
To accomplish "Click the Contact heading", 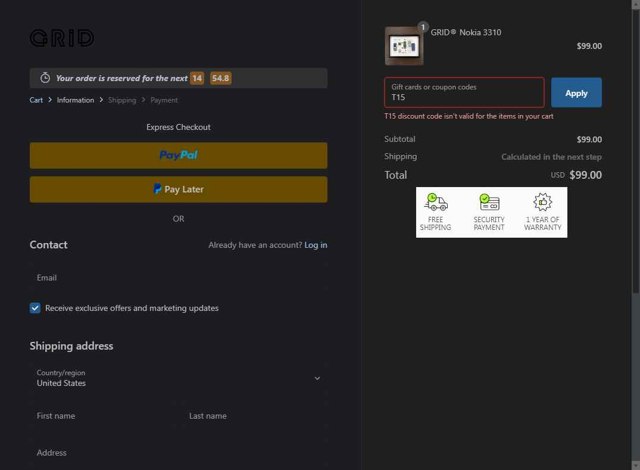I will point(48,245).
